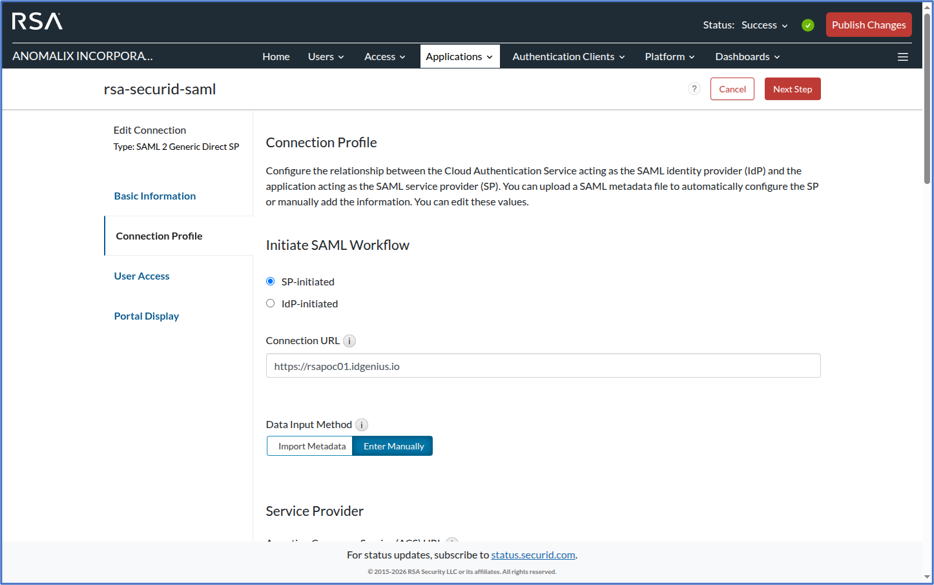Image resolution: width=934 pixels, height=585 pixels.
Task: Expand the Status Success dropdown
Action: [764, 25]
